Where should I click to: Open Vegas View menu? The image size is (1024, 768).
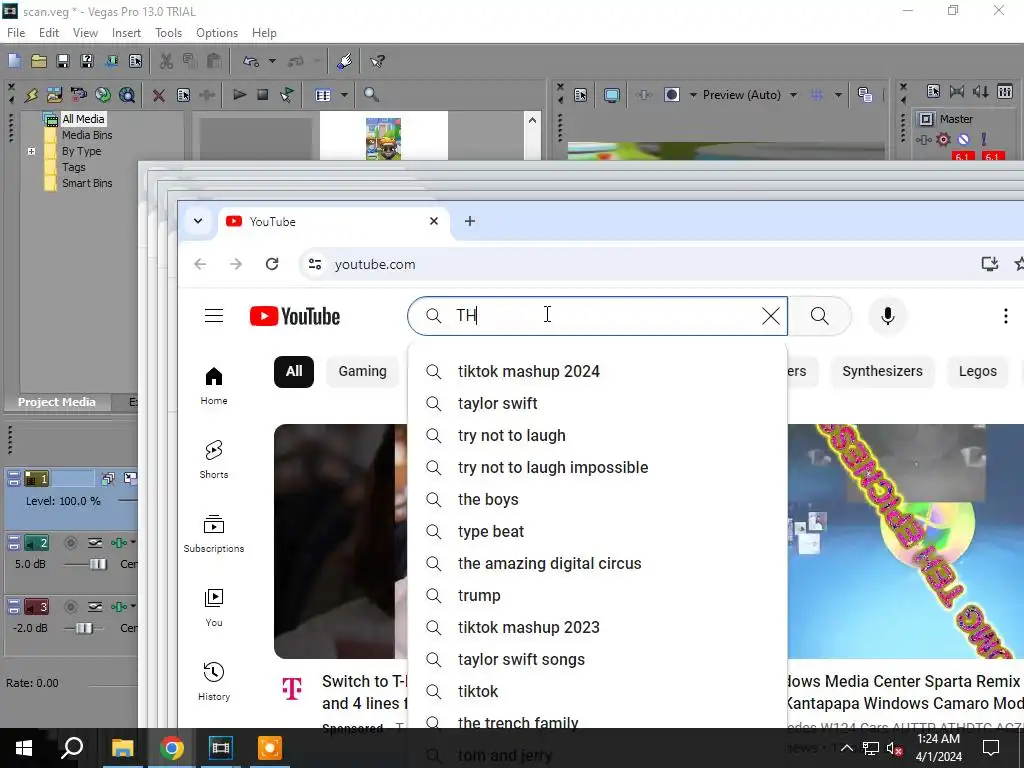(85, 33)
